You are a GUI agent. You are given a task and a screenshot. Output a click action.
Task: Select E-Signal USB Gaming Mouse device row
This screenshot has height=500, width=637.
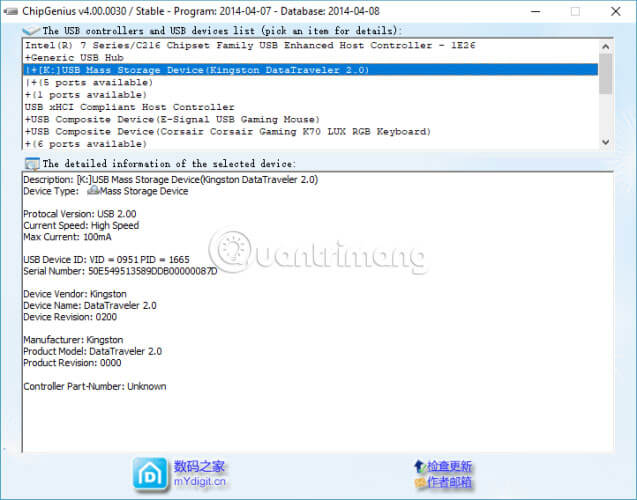(x=310, y=119)
